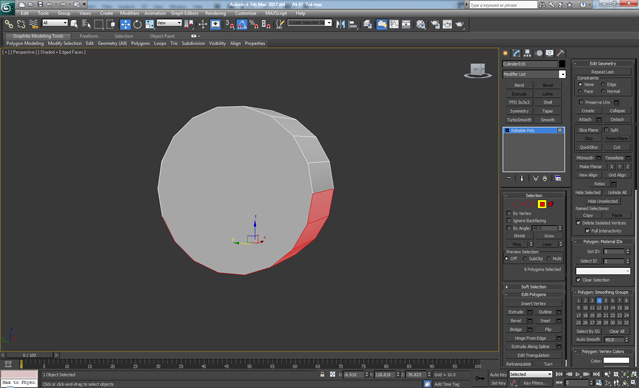Jump to the animation start frame
This screenshot has width=639, height=388.
tap(559, 374)
